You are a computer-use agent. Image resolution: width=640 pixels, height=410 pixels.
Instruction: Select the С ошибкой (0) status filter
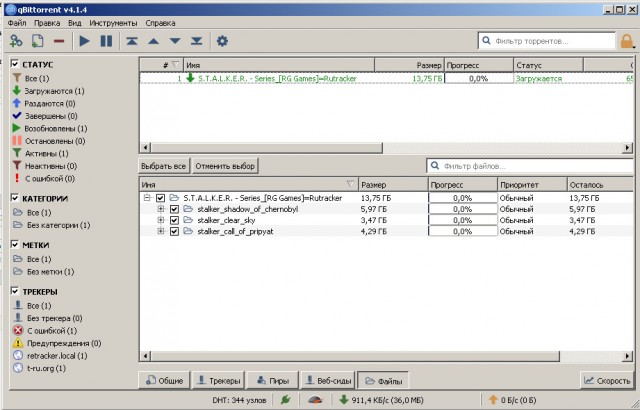tap(44, 179)
